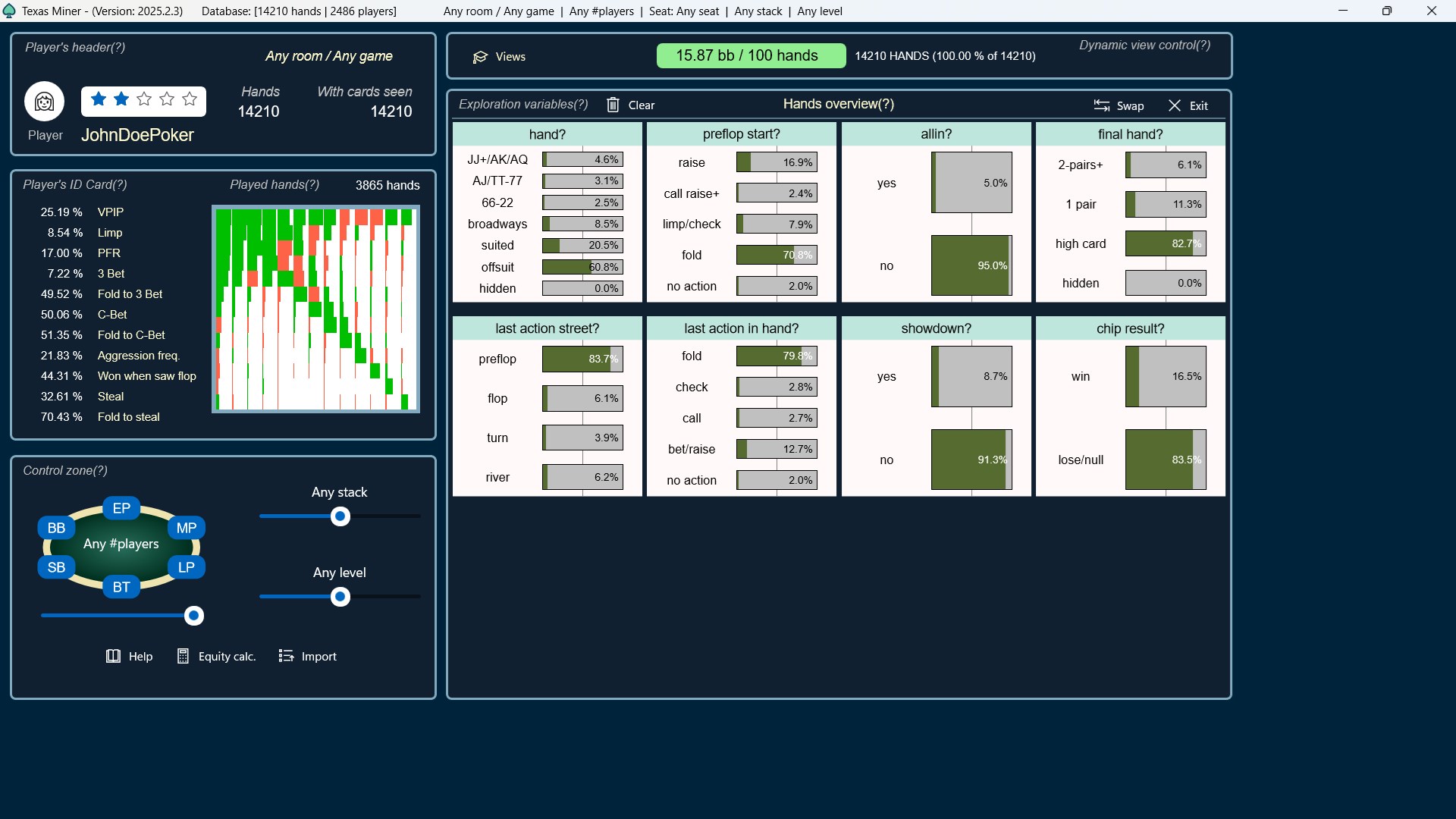1456x819 pixels.
Task: Open the Equity calc. calculator icon
Action: pyautogui.click(x=183, y=656)
